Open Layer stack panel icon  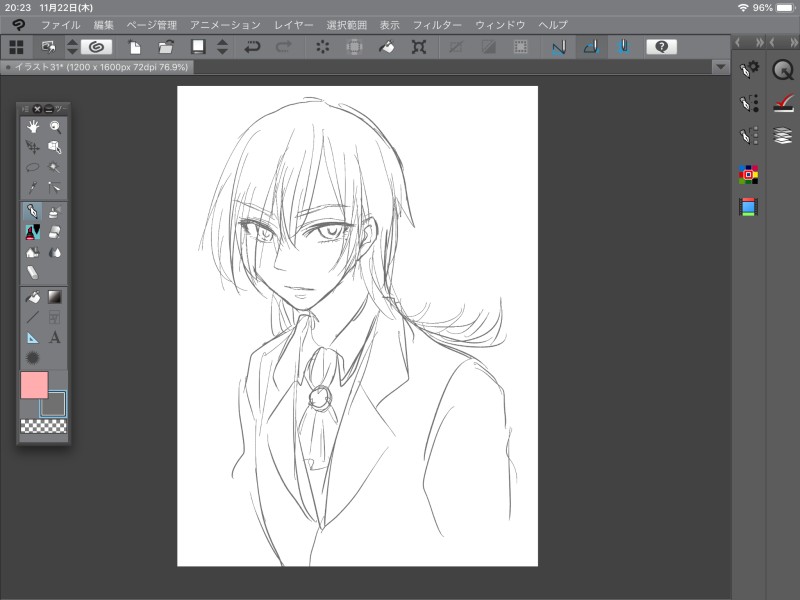[x=783, y=136]
